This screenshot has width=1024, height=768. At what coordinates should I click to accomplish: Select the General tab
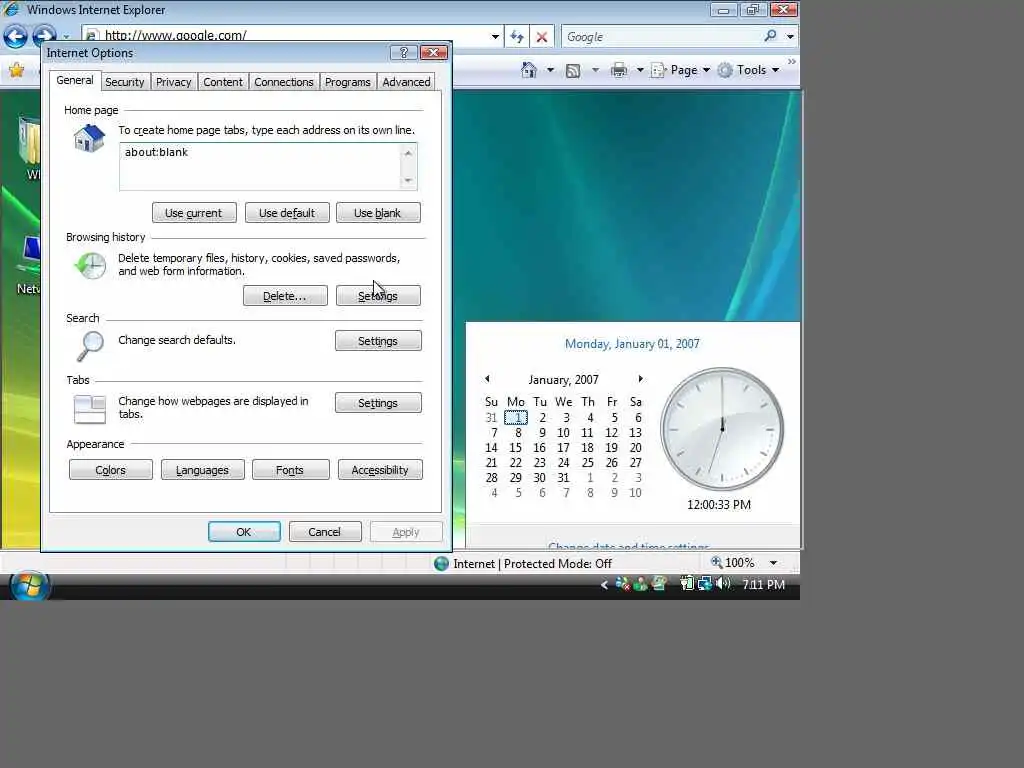tap(74, 80)
